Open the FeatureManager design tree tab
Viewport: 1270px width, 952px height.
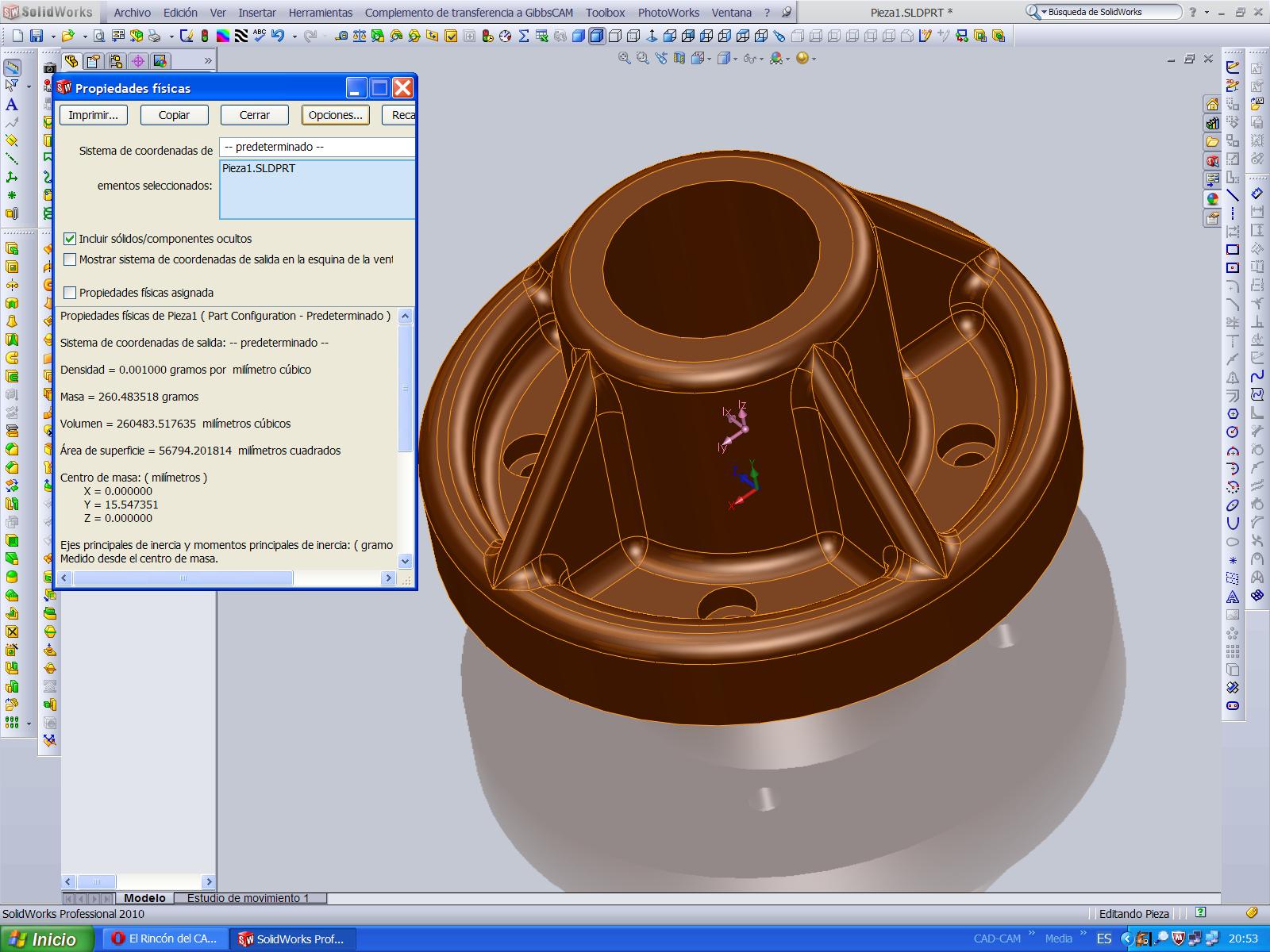coord(71,61)
